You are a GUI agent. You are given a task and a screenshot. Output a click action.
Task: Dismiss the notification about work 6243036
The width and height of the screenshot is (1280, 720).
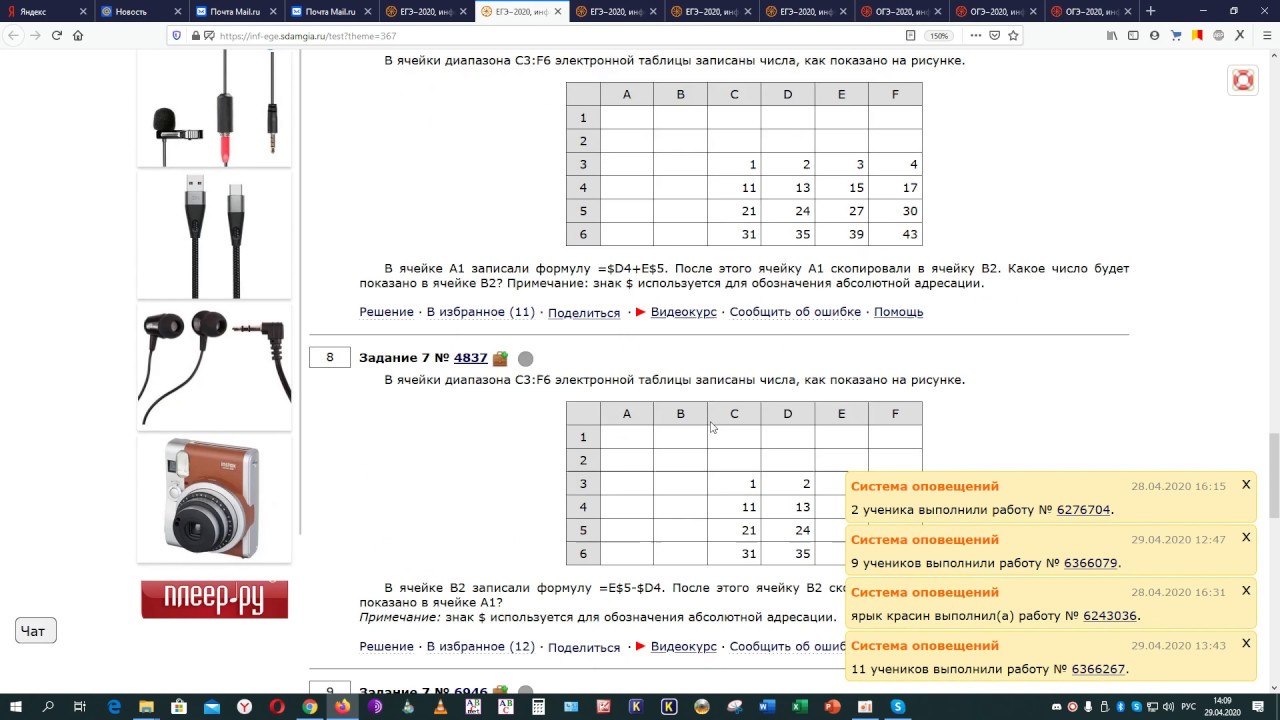(x=1246, y=590)
